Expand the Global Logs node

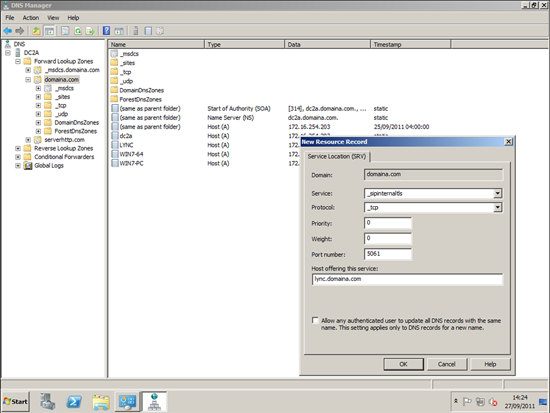pos(18,166)
